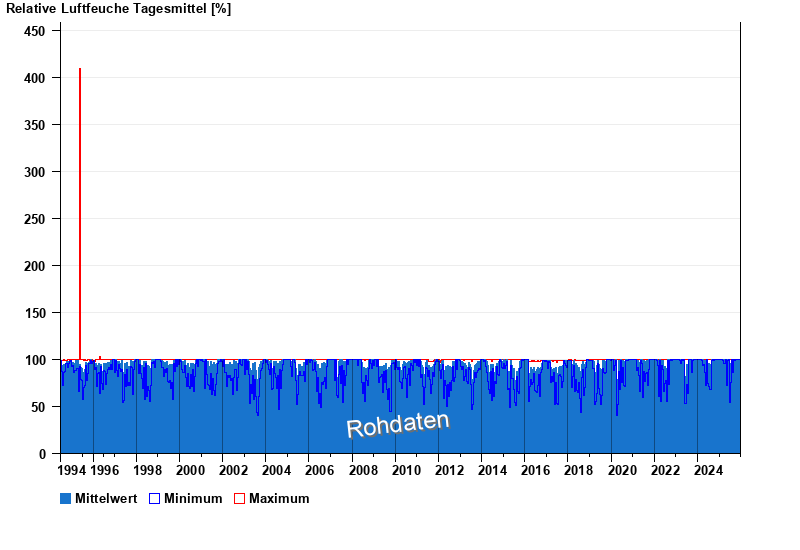Click the 2000 label on the x-axis
This screenshot has height=550, width=800.
tap(190, 470)
